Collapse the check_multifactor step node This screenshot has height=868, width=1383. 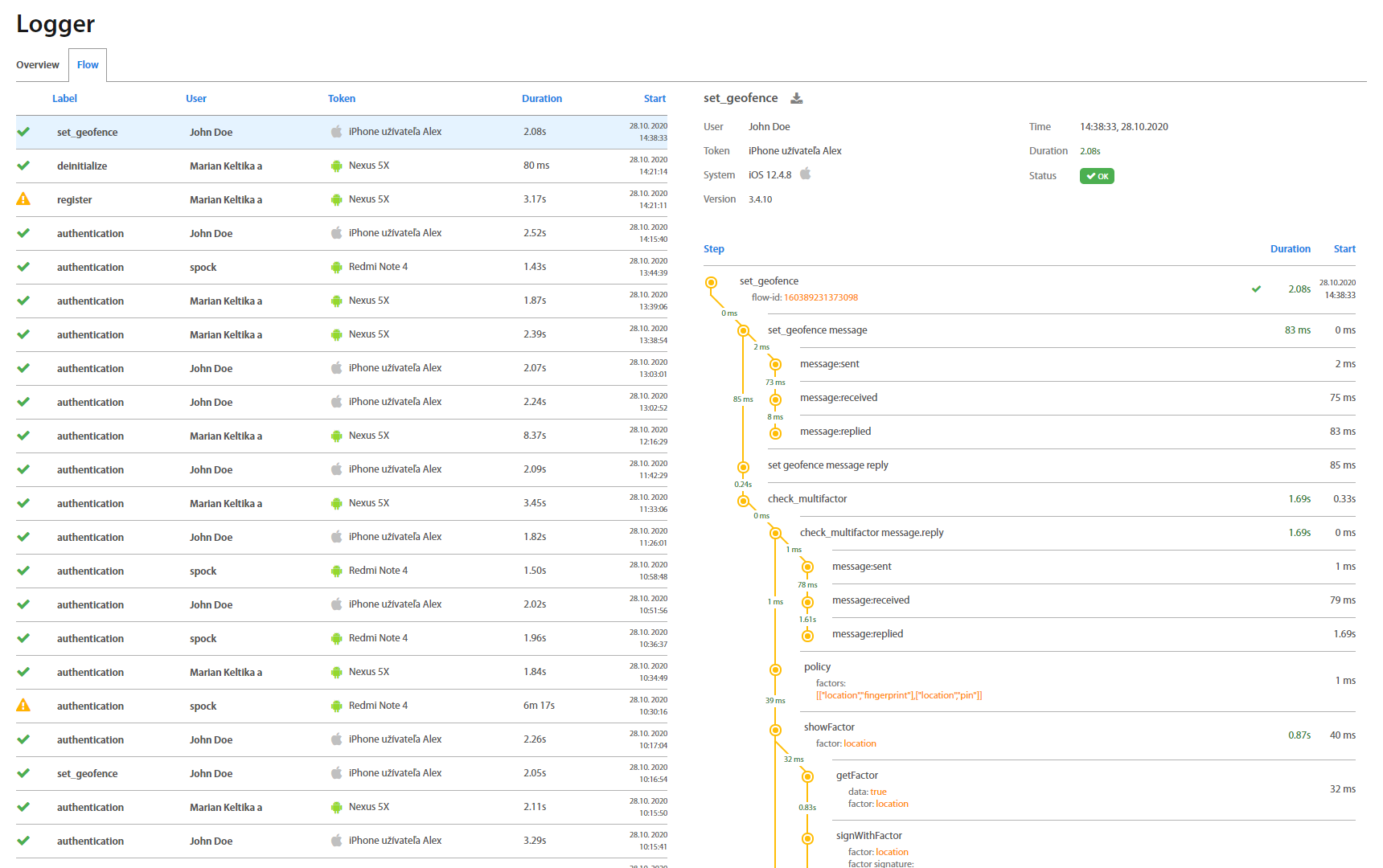pos(743,501)
